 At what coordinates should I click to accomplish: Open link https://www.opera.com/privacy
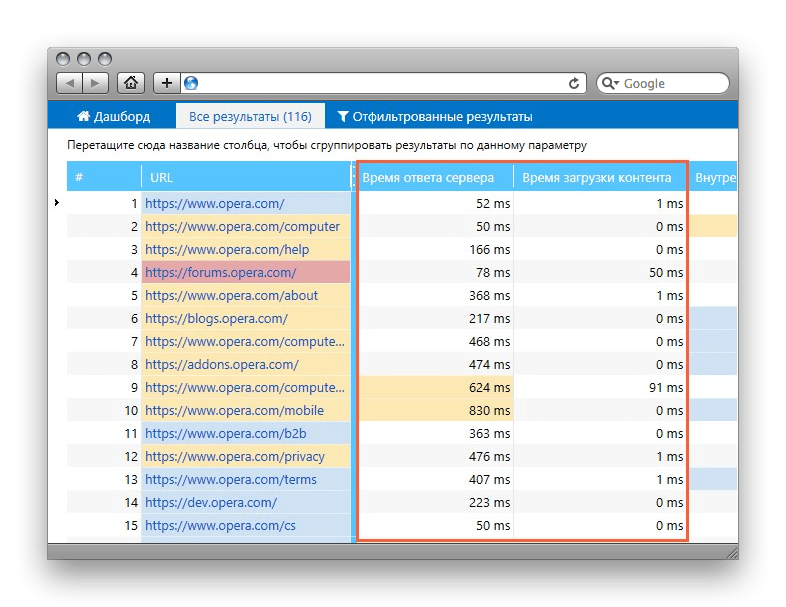[x=235, y=457]
